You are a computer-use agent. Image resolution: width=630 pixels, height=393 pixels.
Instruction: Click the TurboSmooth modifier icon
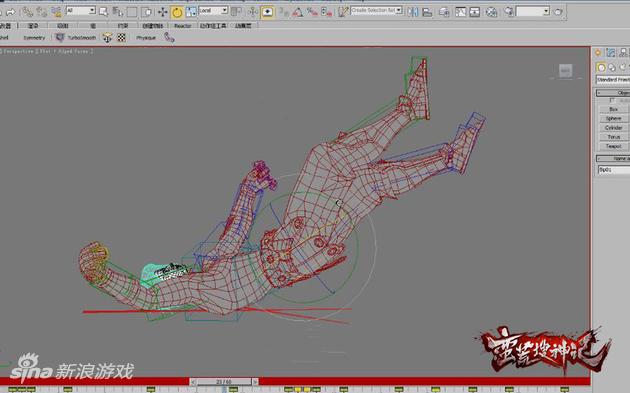60,38
